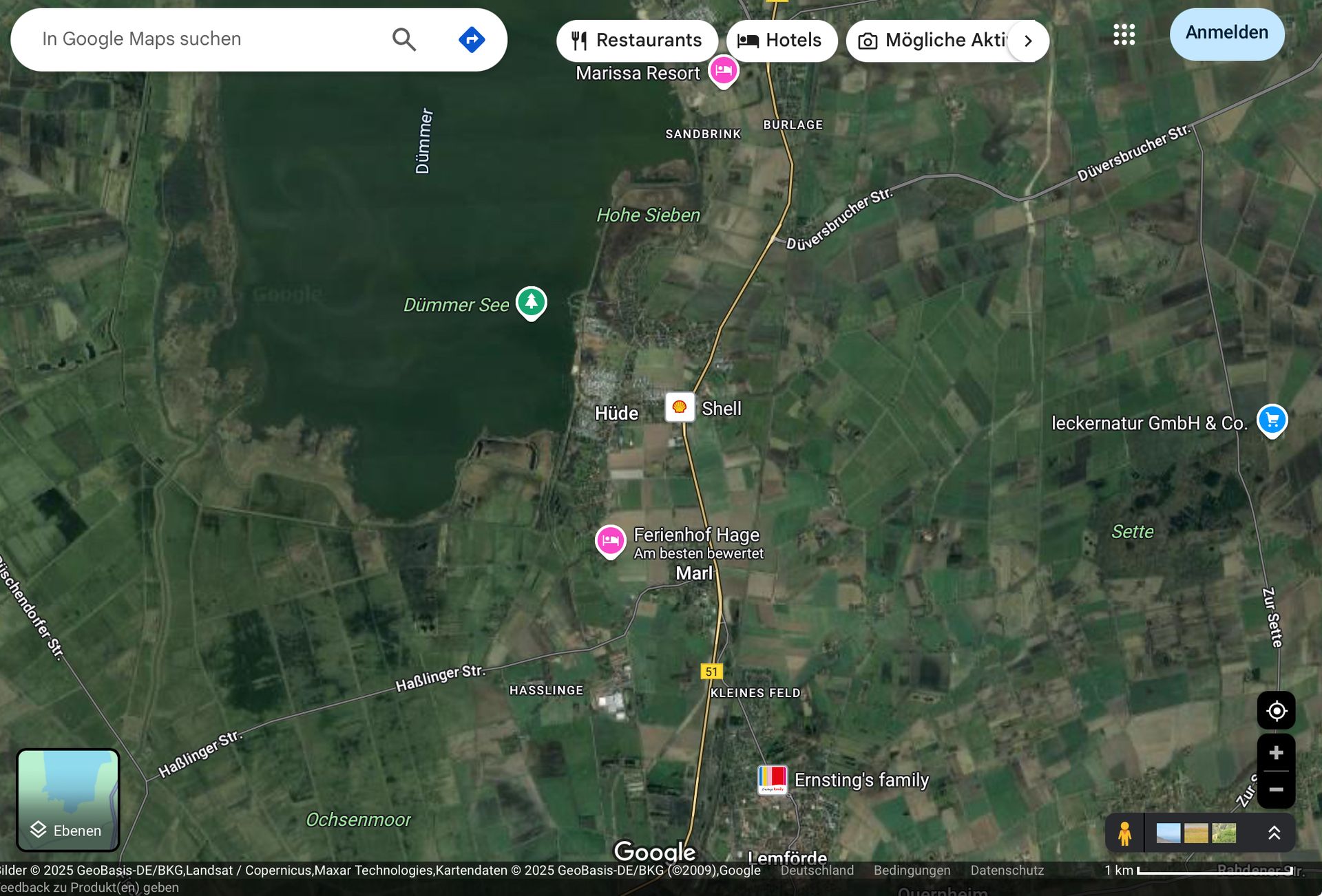
Task: Click the Anmelden sign-in button
Action: 1226,33
